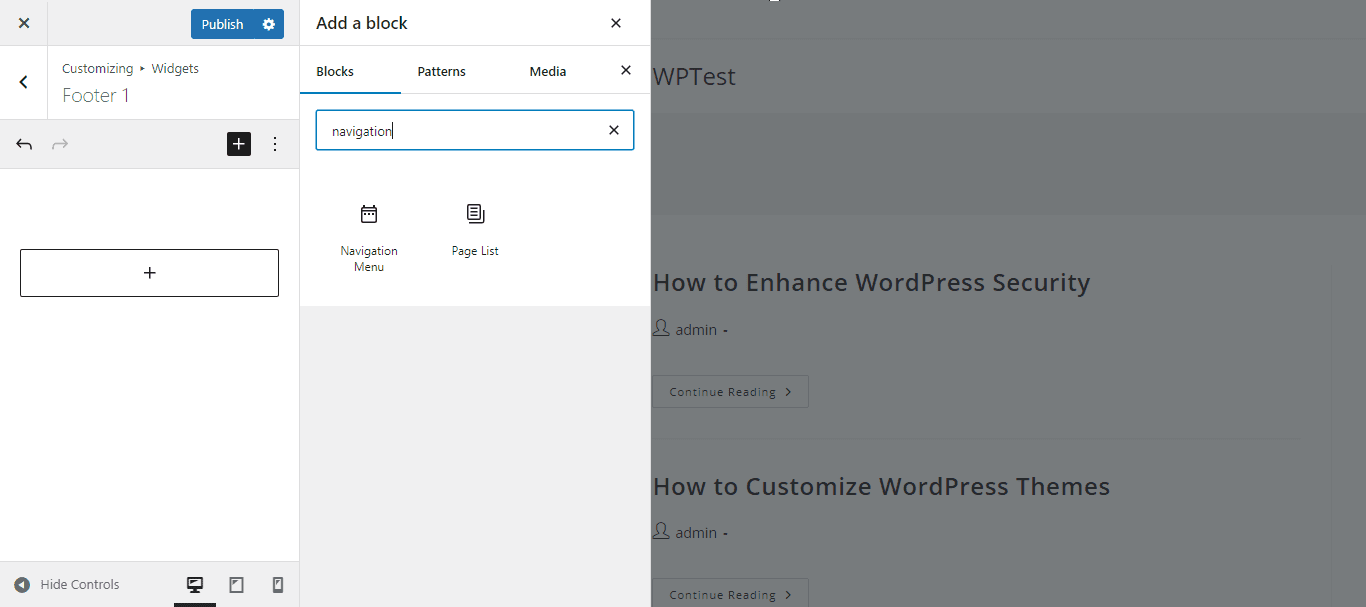Open admin author link under Themes post
The image size is (1366, 607).
pyautogui.click(x=696, y=533)
